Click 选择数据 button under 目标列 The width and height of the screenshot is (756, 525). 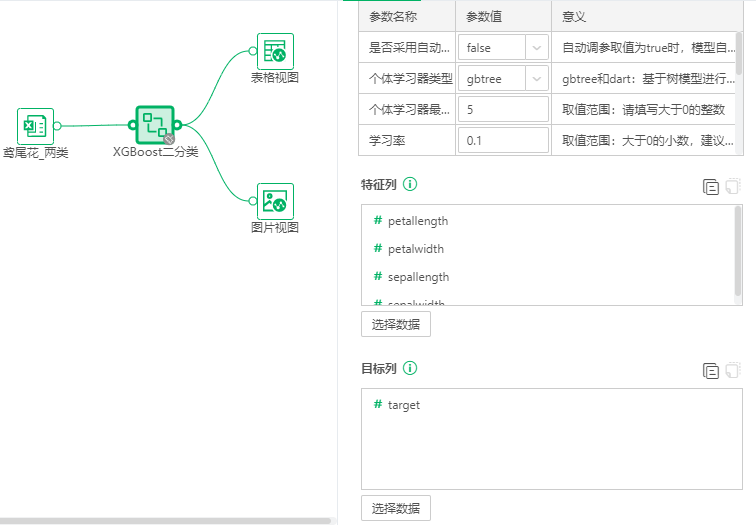[396, 508]
